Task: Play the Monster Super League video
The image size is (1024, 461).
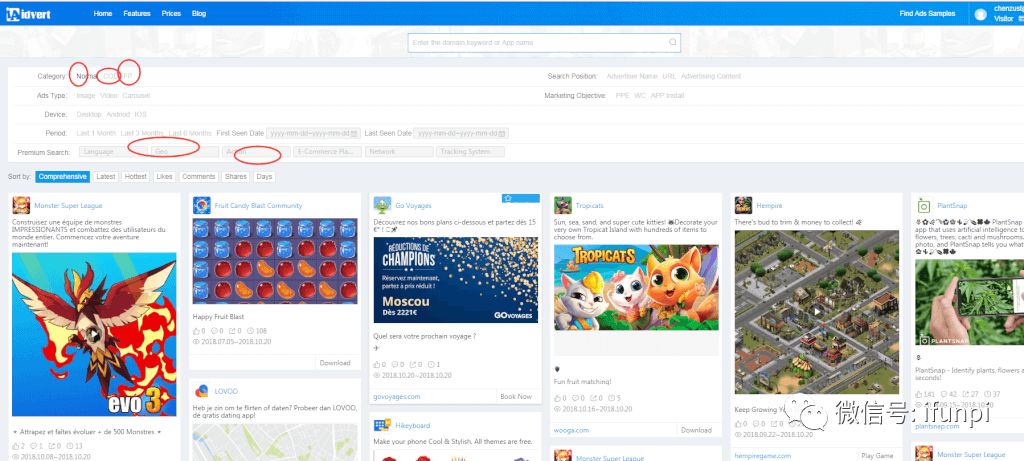Action: (95, 334)
